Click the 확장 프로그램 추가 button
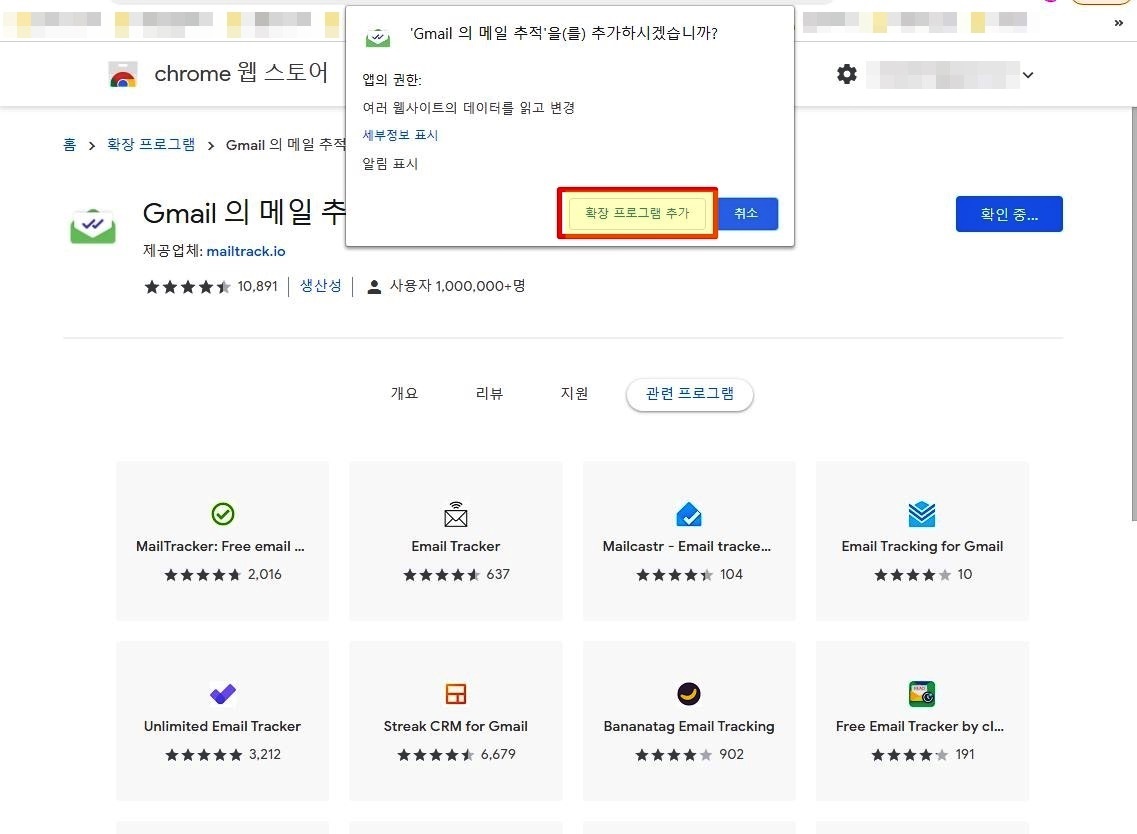This screenshot has height=834, width=1137. tap(637, 213)
